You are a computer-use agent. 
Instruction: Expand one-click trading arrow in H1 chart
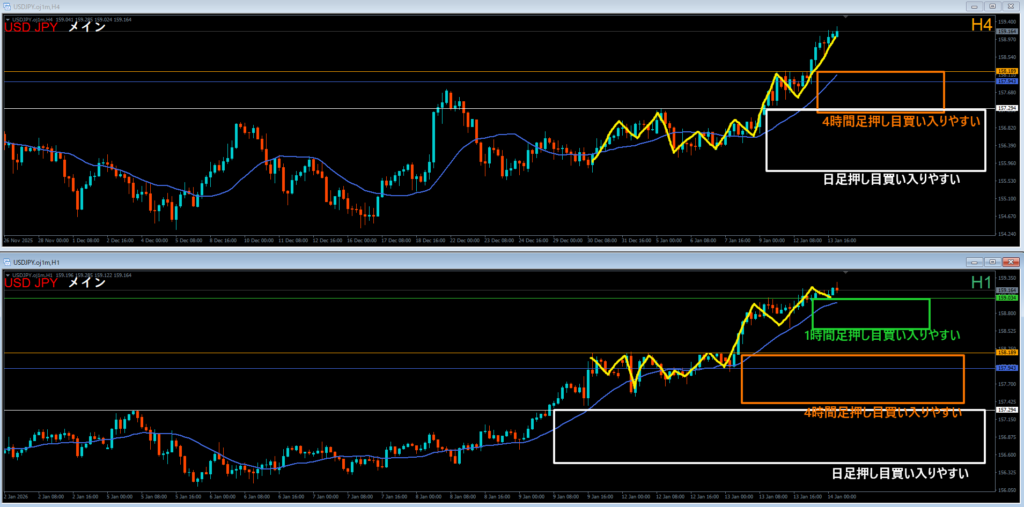(x=7, y=274)
